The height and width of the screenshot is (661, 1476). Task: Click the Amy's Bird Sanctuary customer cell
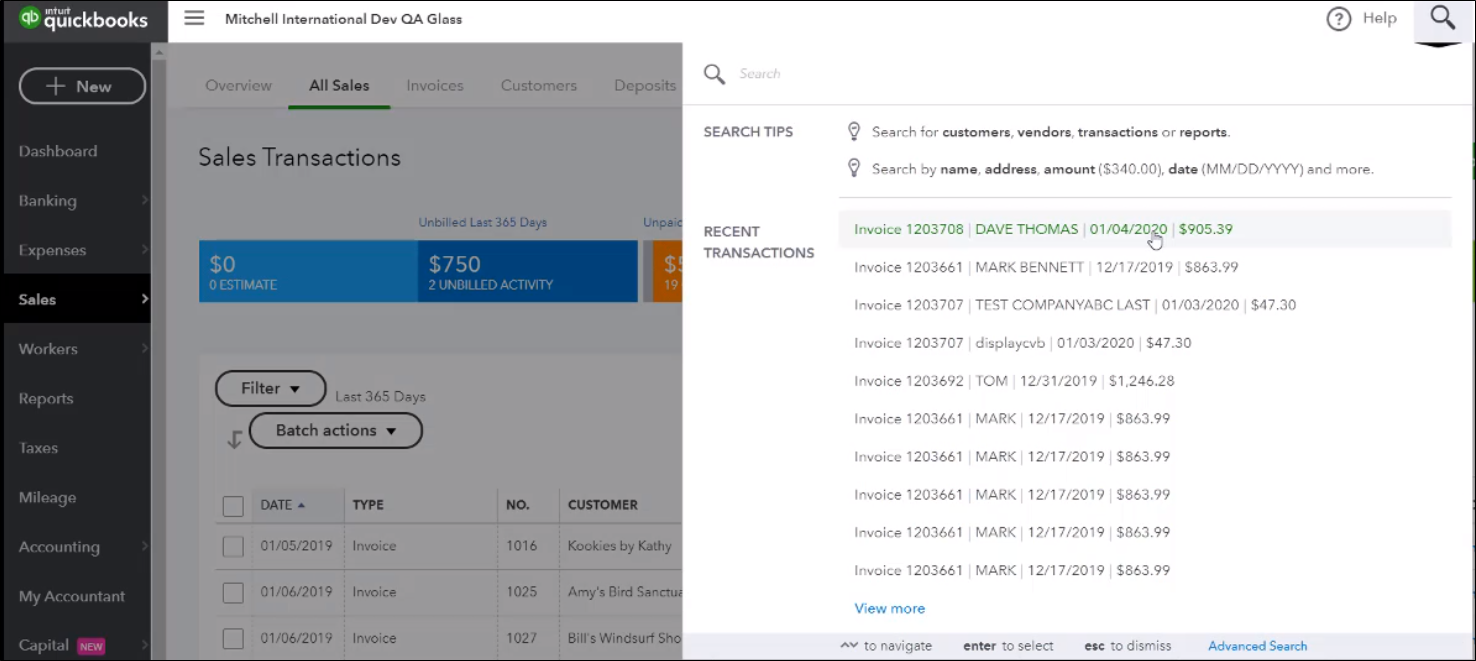(x=624, y=592)
